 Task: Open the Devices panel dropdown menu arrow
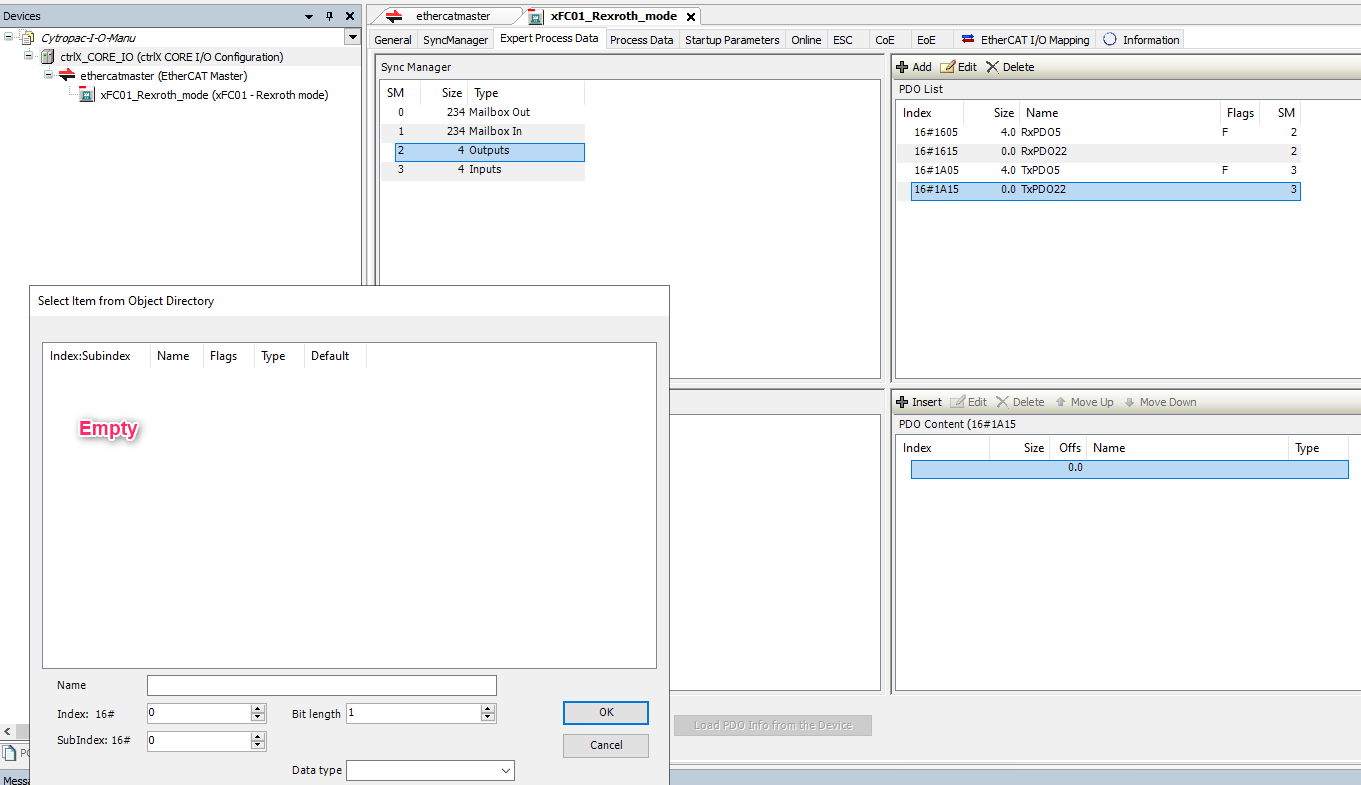(x=308, y=16)
